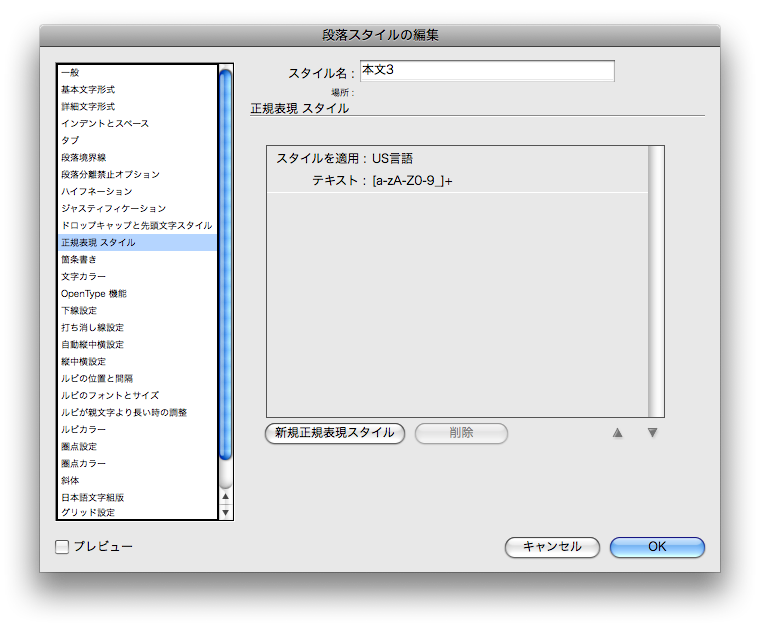The height and width of the screenshot is (627, 760).
Task: Select 詳細文字形式 category
Action: pyautogui.click(x=138, y=107)
